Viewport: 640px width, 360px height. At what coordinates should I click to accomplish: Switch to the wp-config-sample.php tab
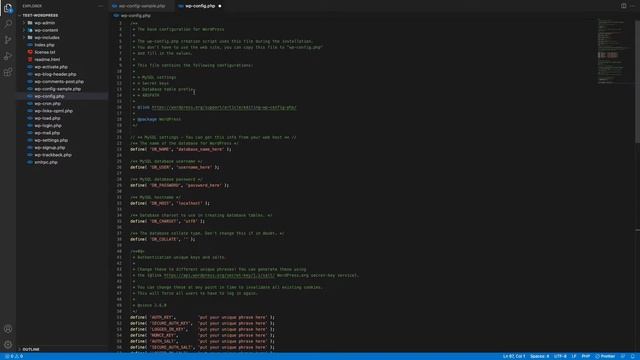(x=142, y=6)
